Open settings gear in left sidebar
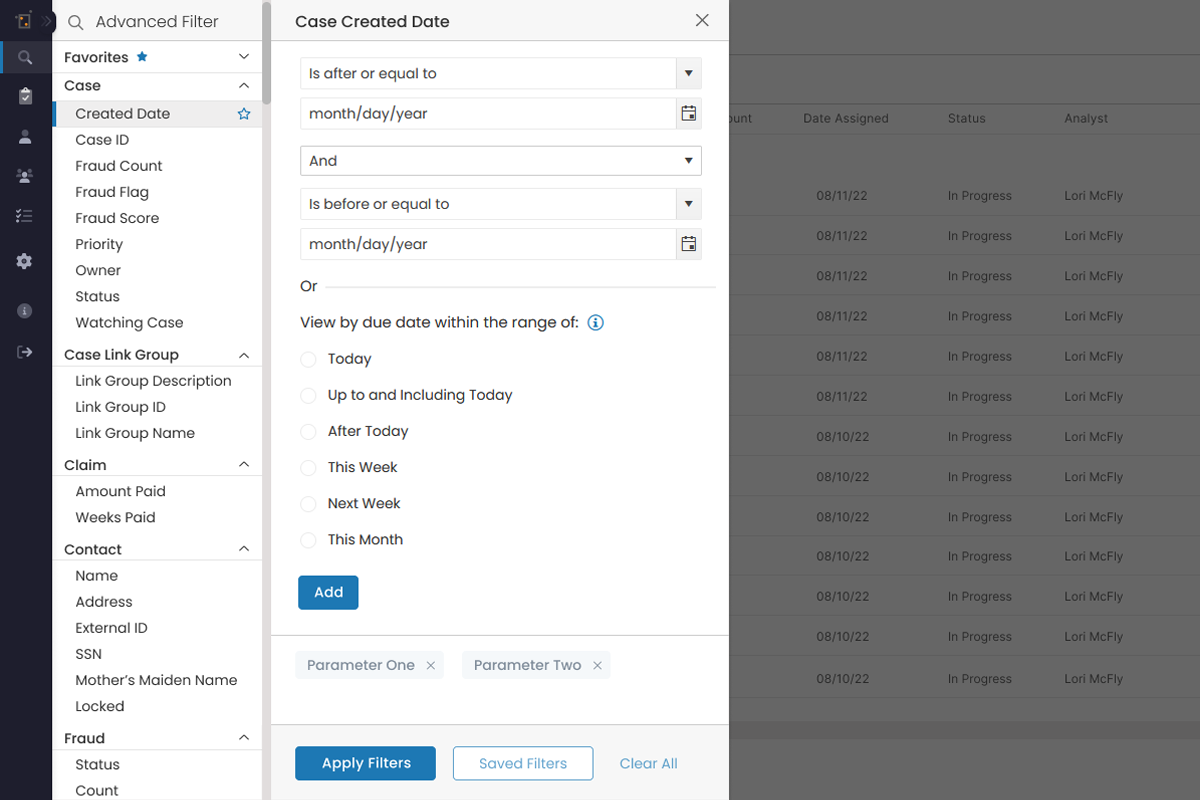 pos(25,261)
